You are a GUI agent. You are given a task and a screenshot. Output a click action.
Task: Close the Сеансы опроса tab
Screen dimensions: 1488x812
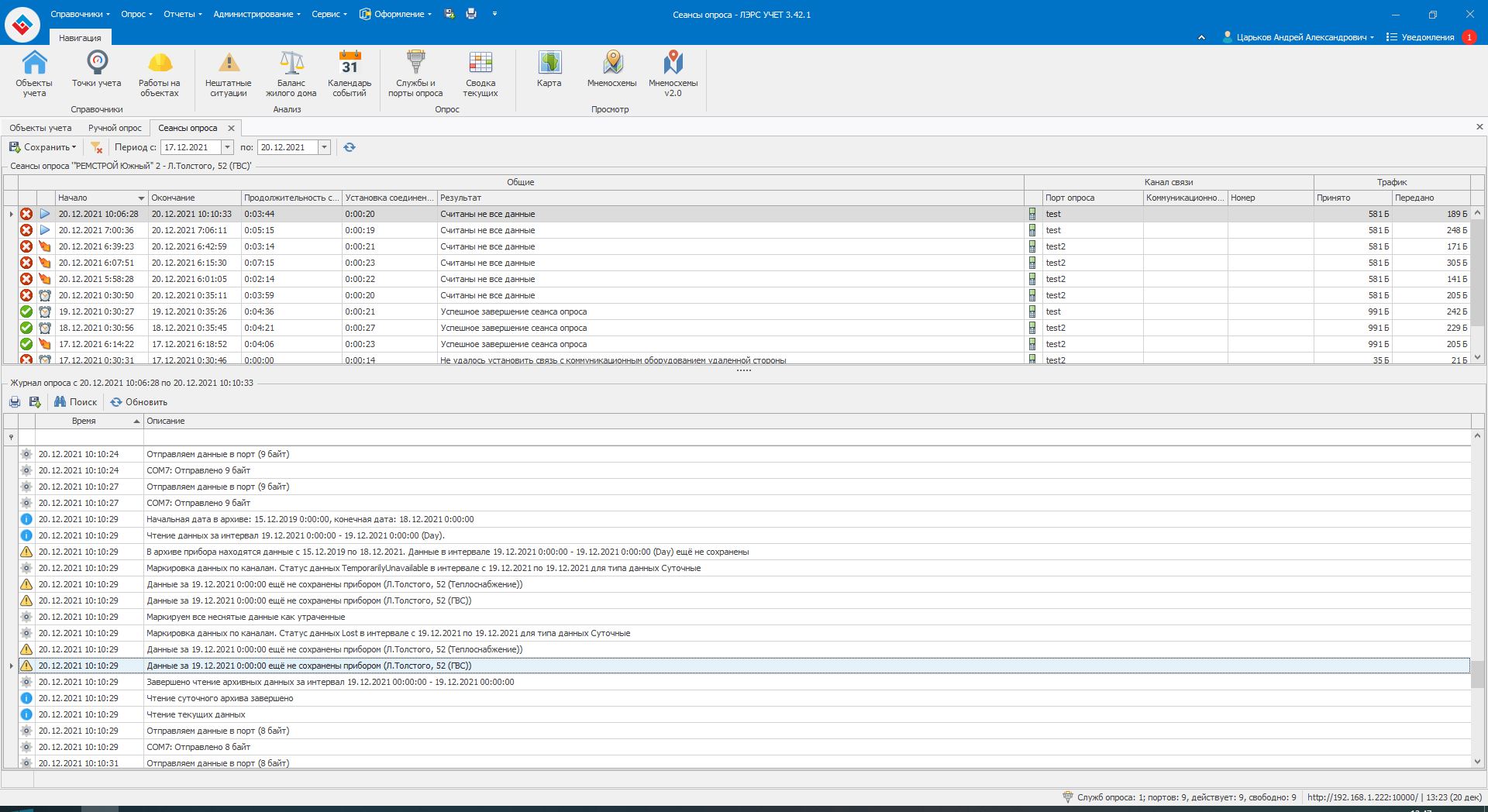point(231,128)
